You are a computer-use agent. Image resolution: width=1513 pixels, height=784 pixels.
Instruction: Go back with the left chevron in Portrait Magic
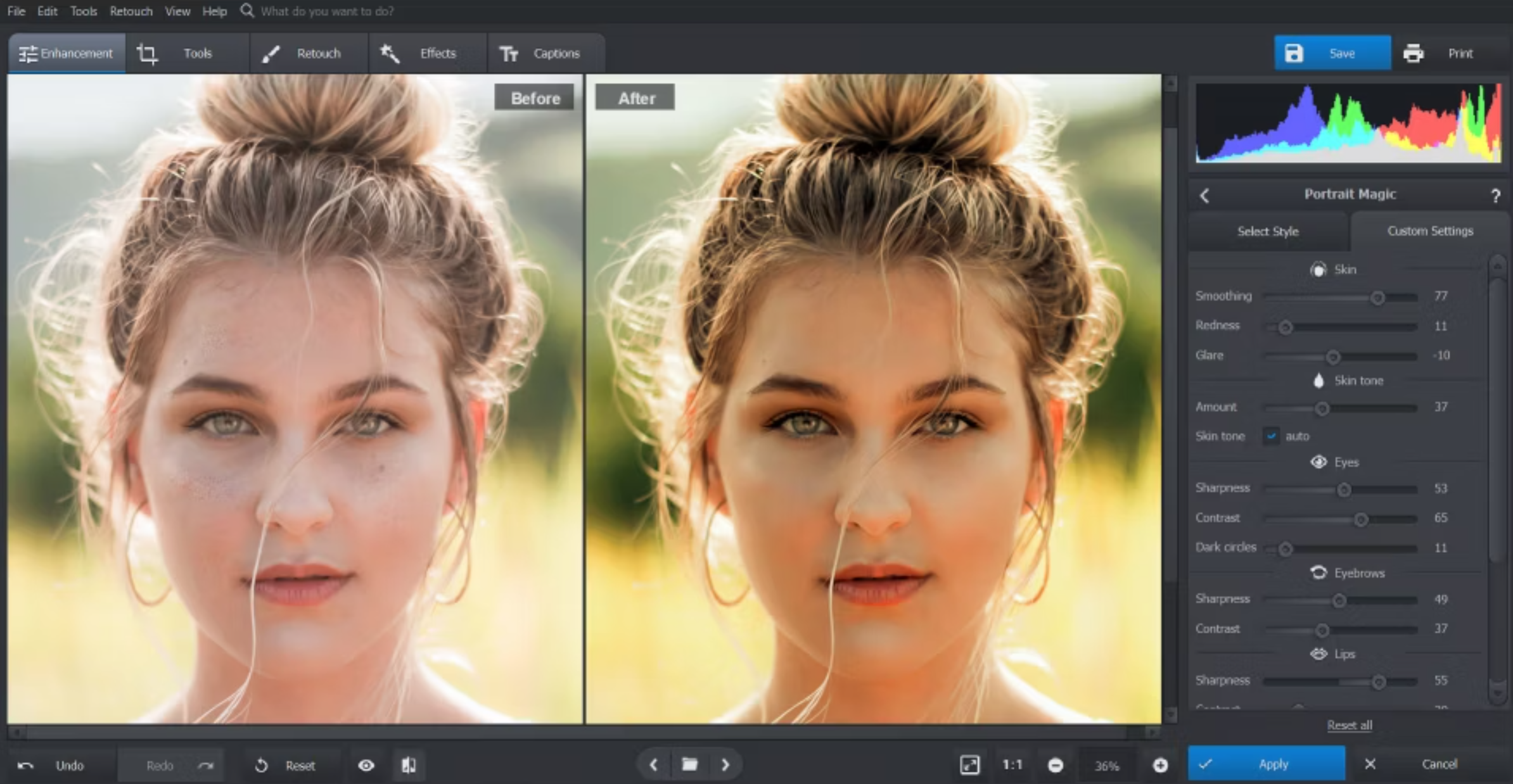[x=1204, y=195]
